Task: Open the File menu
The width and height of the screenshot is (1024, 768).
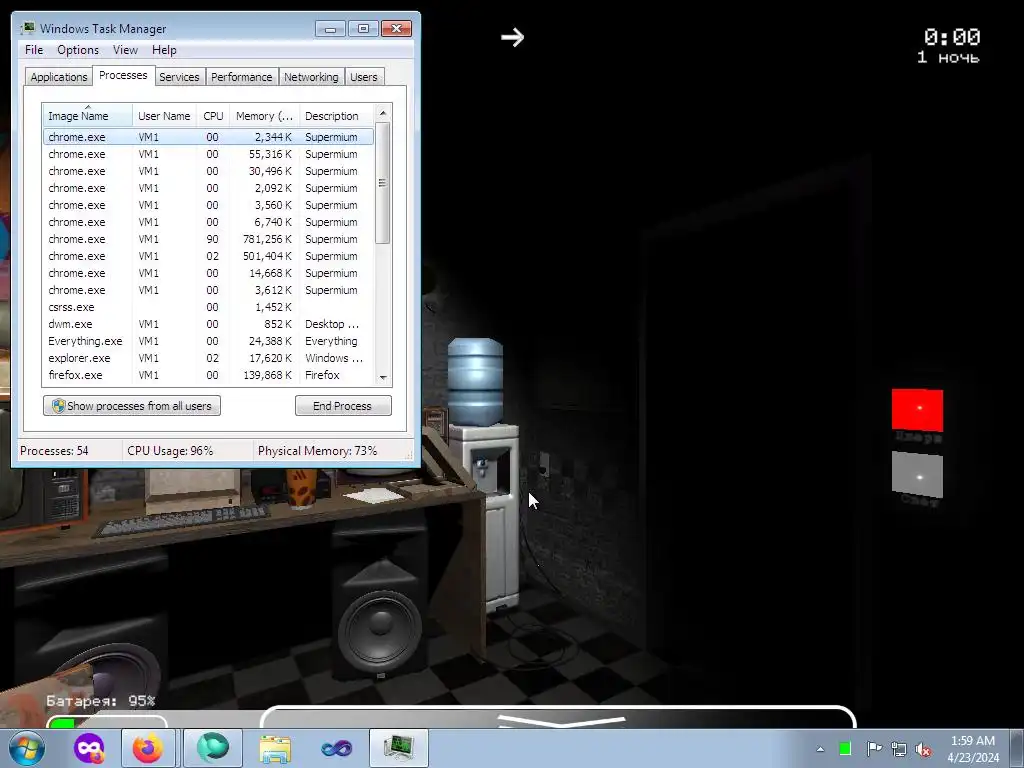Action: [x=34, y=50]
